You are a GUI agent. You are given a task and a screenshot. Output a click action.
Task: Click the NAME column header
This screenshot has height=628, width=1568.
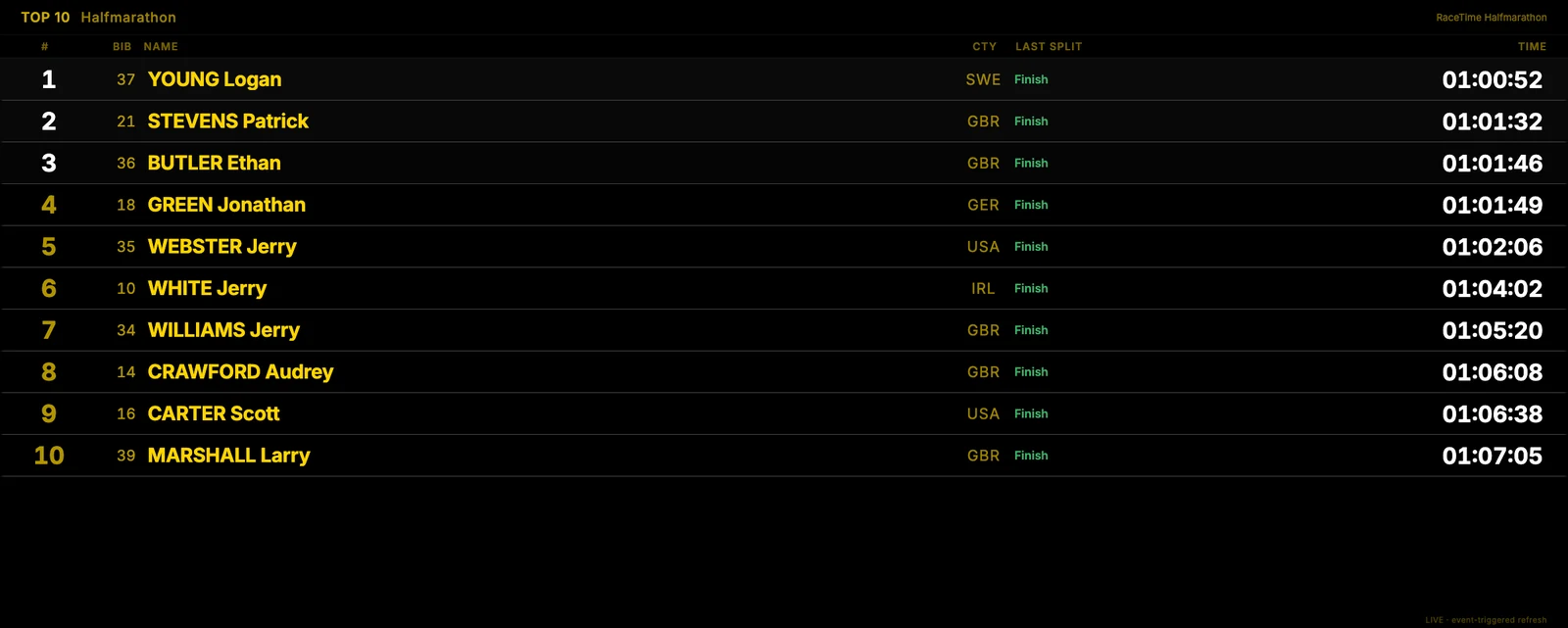click(x=161, y=47)
